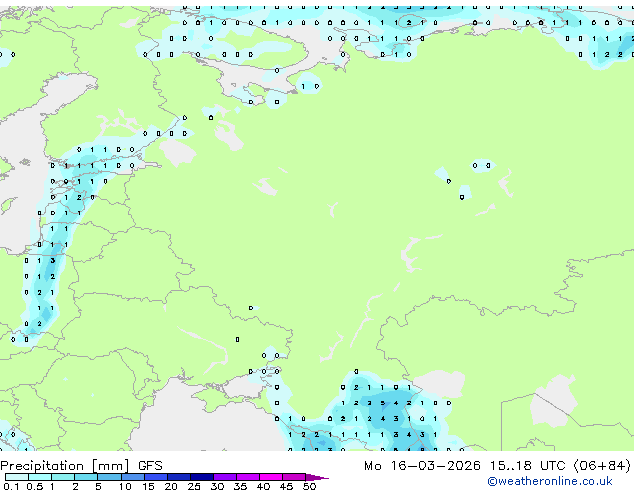Click the legend tick label '10'

(x=125, y=486)
